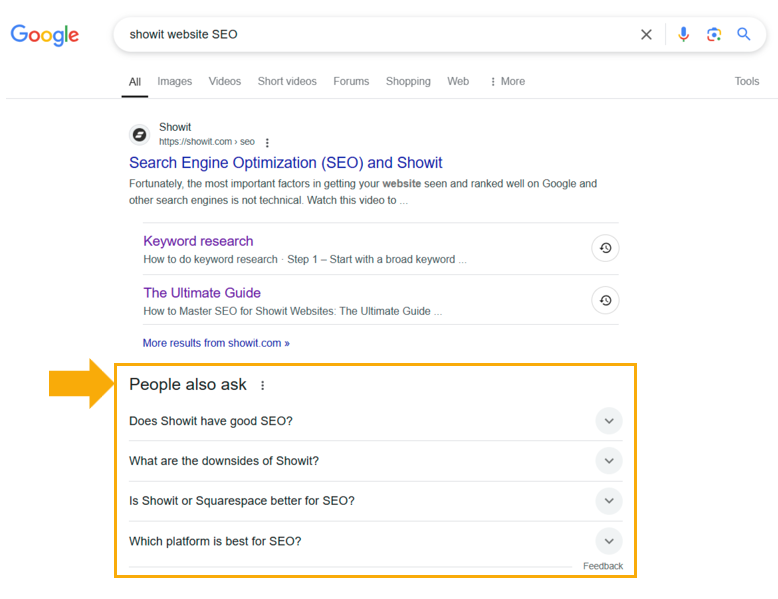The width and height of the screenshot is (778, 599).
Task: Click history icon next to The Ultimate Guide
Action: tap(605, 300)
